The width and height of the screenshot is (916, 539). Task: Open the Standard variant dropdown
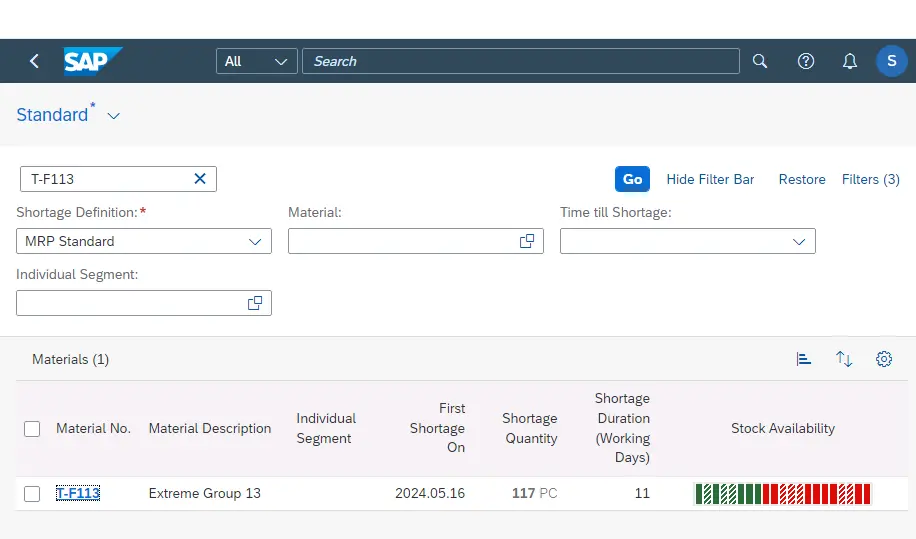pyautogui.click(x=114, y=116)
